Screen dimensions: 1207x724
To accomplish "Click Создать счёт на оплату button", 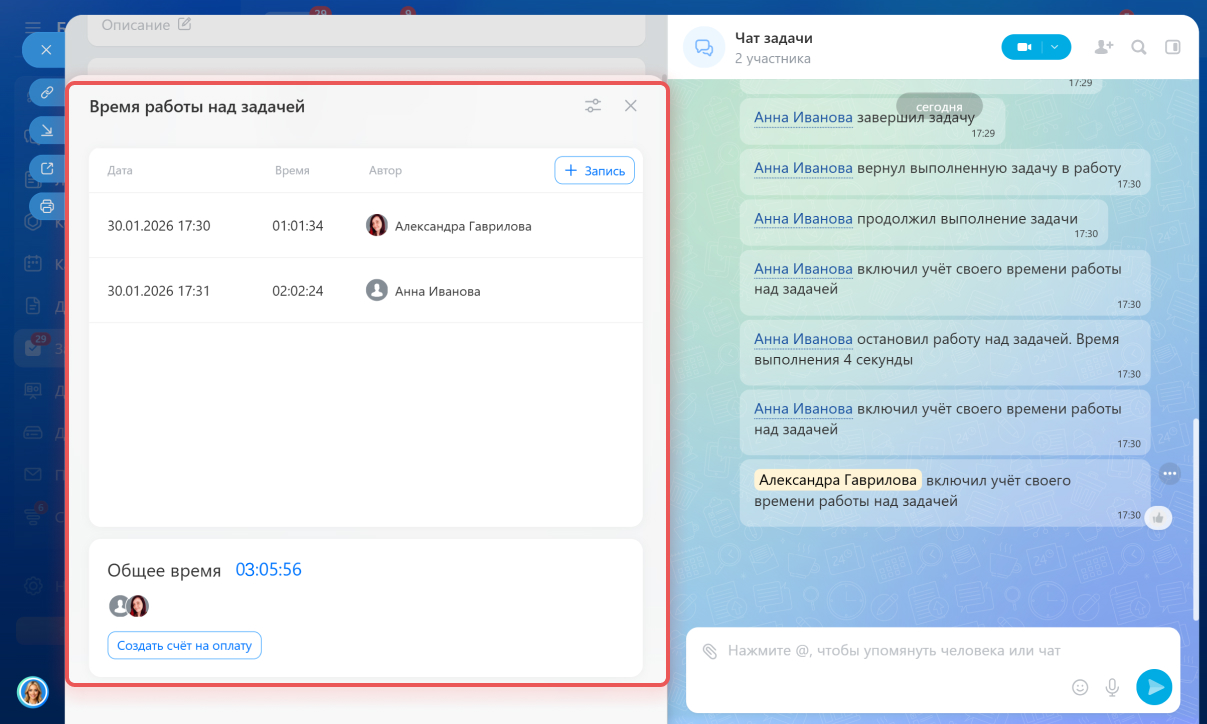I will coord(184,646).
